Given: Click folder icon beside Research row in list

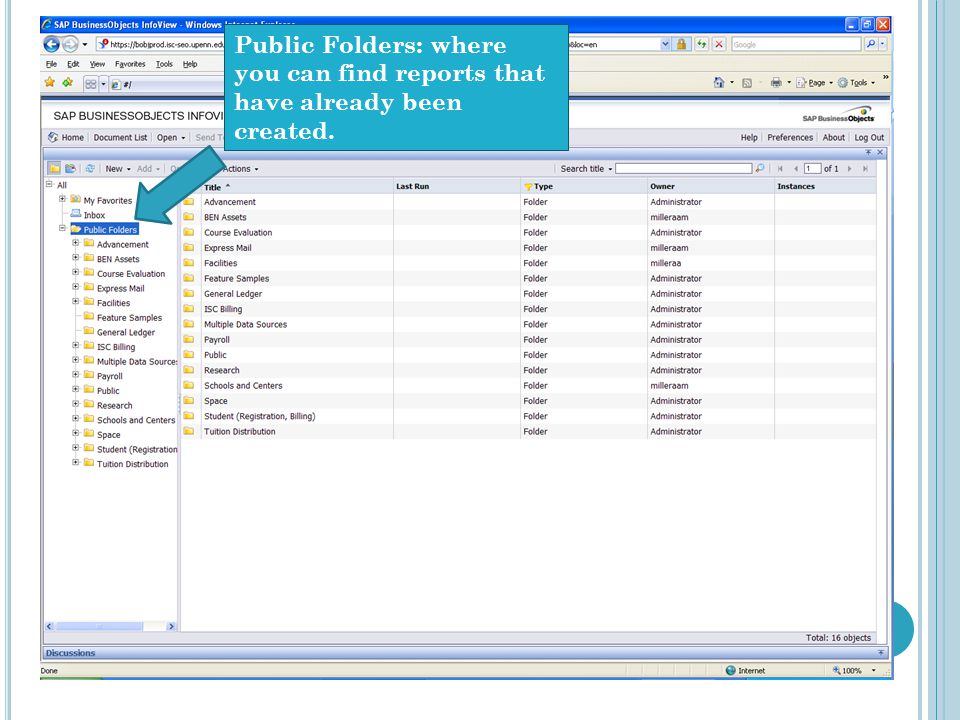Looking at the screenshot, I should point(189,370).
